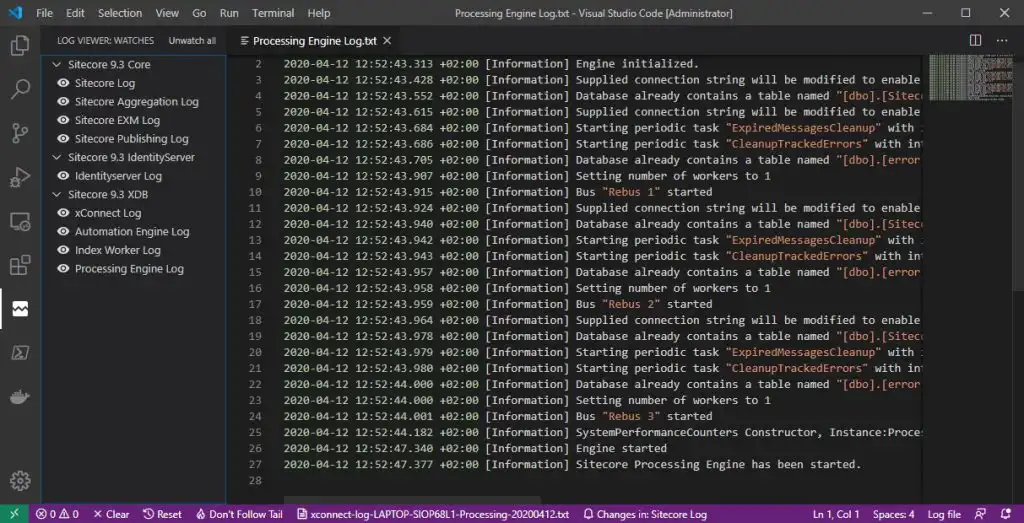Click Changes in: Sitecore Log notice

pyautogui.click(x=645, y=514)
